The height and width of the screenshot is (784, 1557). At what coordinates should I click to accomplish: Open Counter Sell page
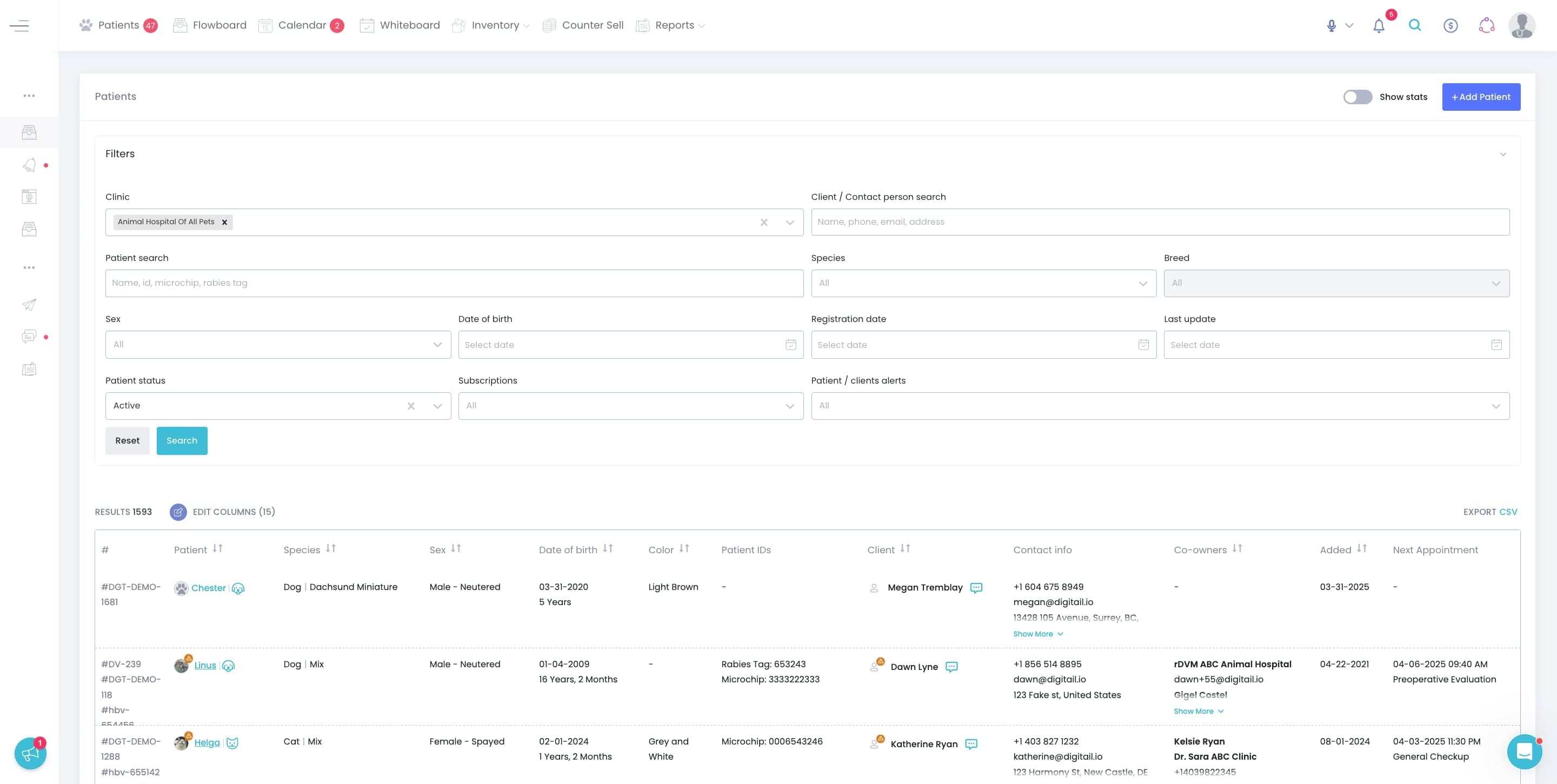click(583, 25)
